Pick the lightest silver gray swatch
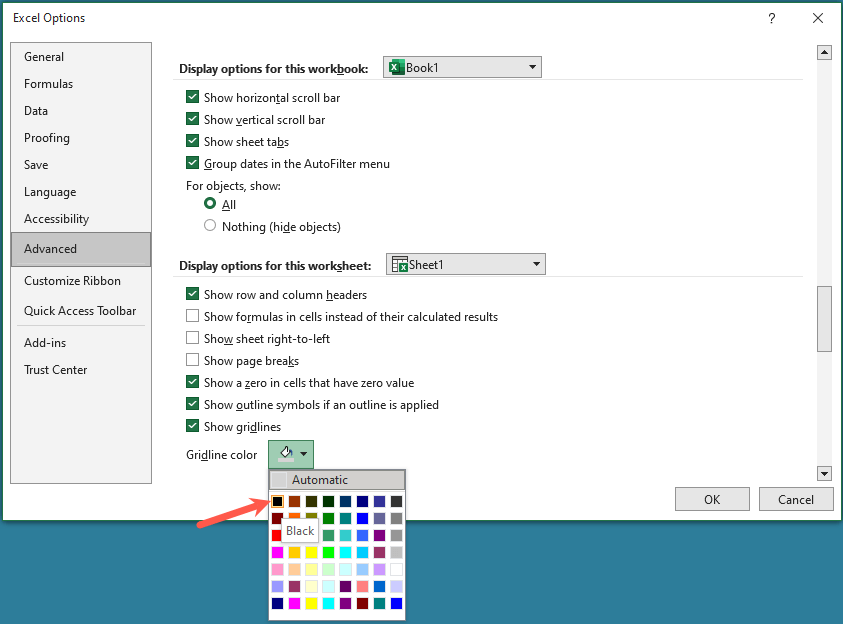This screenshot has height=624, width=843. coord(397,553)
